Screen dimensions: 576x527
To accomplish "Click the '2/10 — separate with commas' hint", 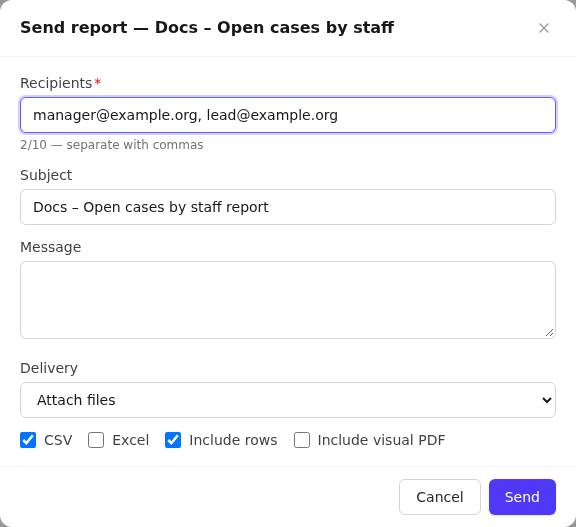I will coord(112,145).
